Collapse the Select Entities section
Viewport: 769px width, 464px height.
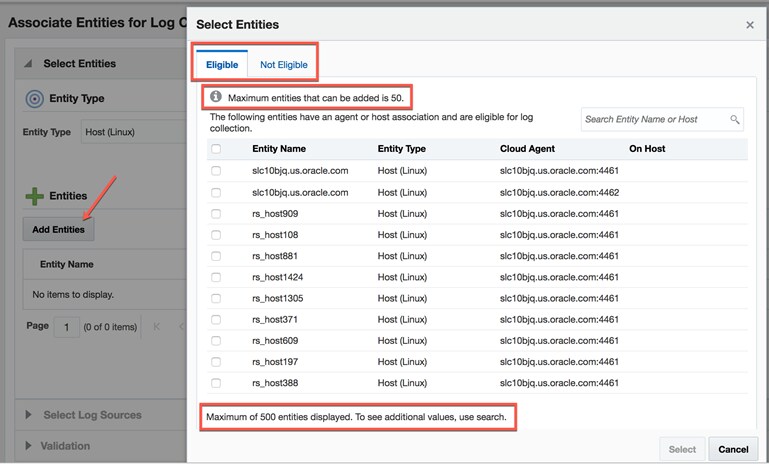[x=28, y=64]
